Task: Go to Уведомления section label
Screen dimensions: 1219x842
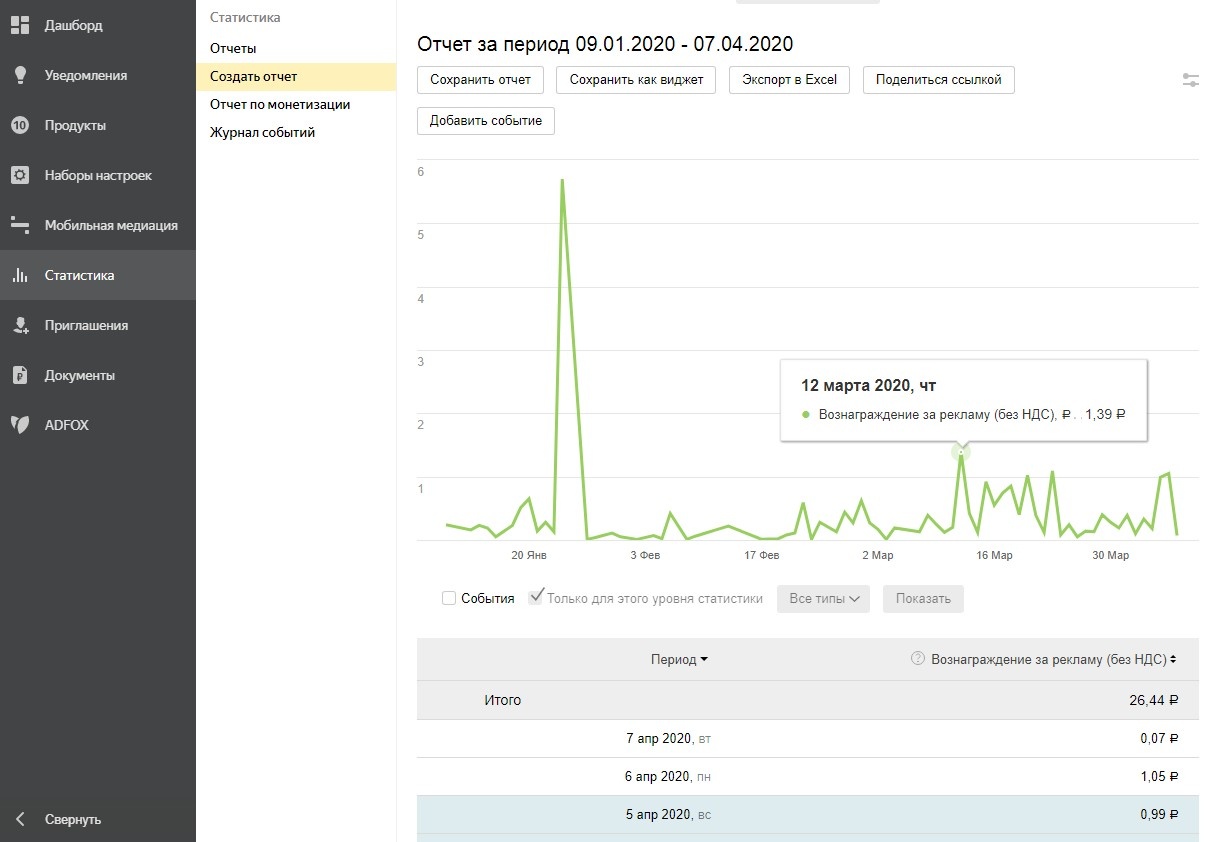Action: click(85, 75)
